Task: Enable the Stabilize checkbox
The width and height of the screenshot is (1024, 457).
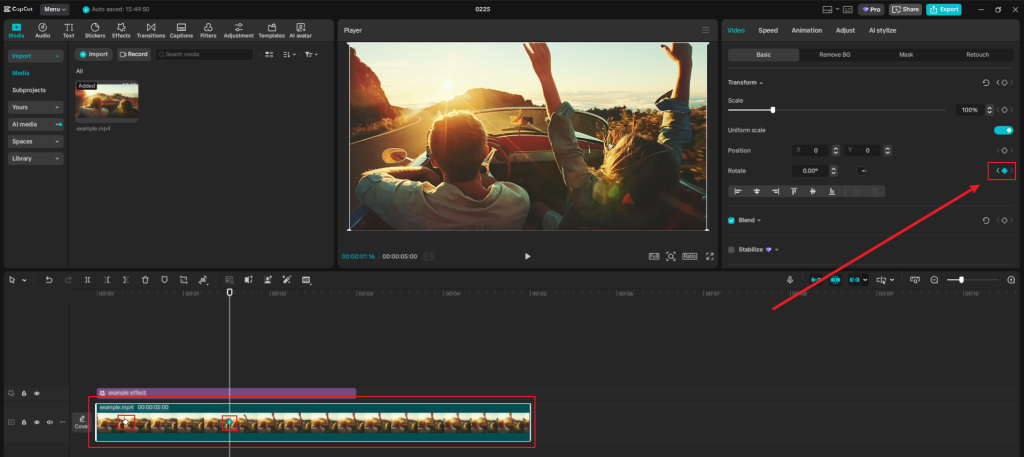Action: [731, 249]
